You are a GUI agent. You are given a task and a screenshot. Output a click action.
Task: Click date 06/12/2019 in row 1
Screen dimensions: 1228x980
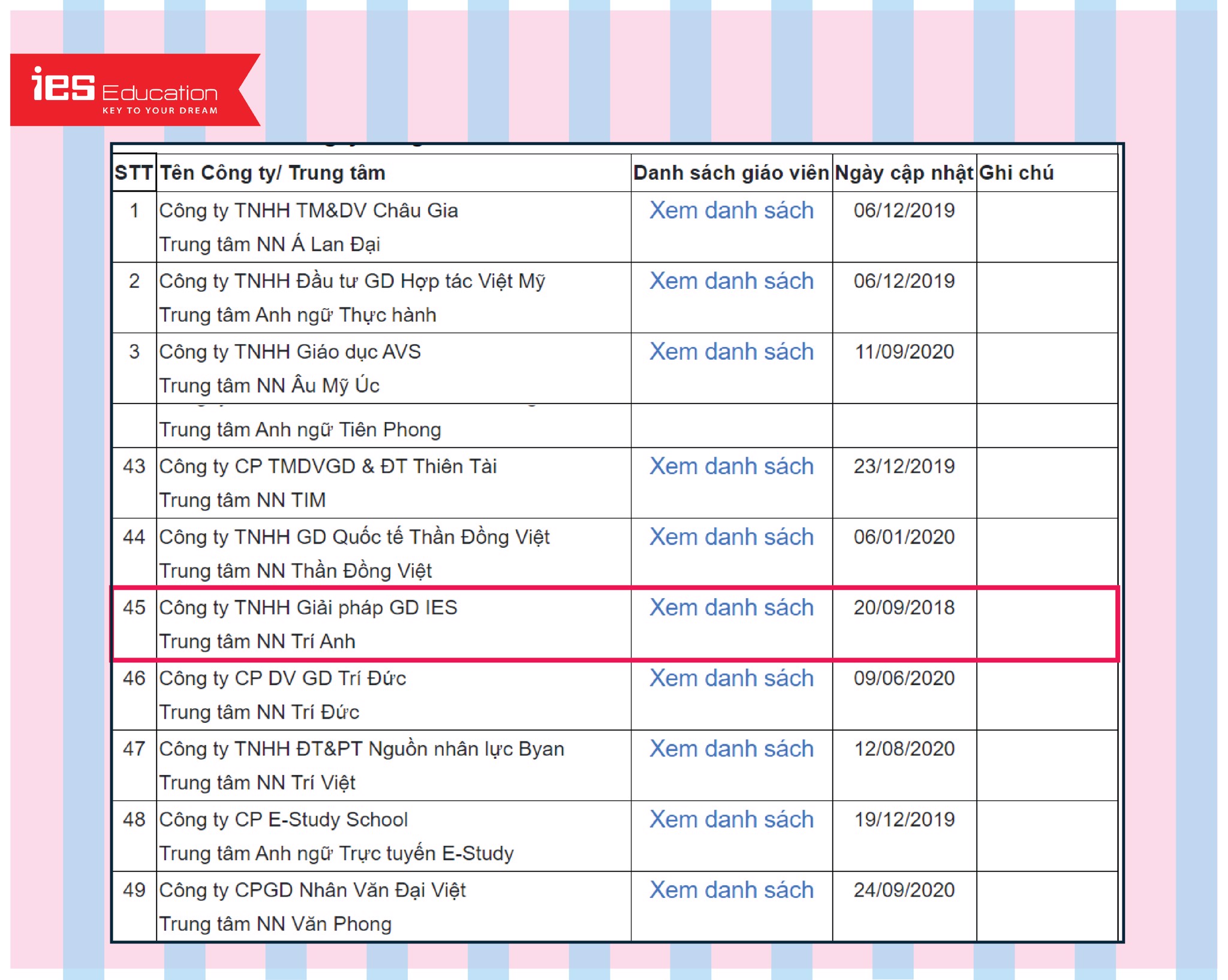904,211
